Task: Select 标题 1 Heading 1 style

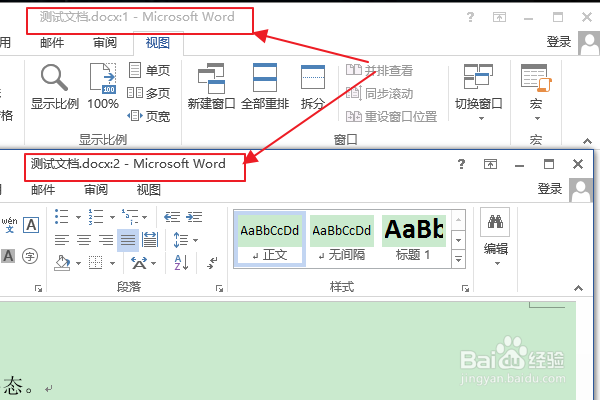Action: (414, 238)
